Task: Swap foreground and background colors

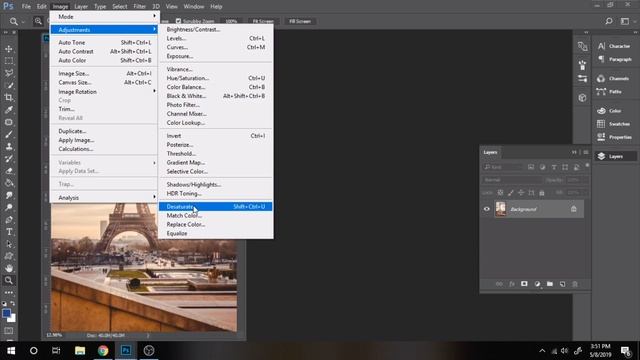Action: (x=13, y=304)
